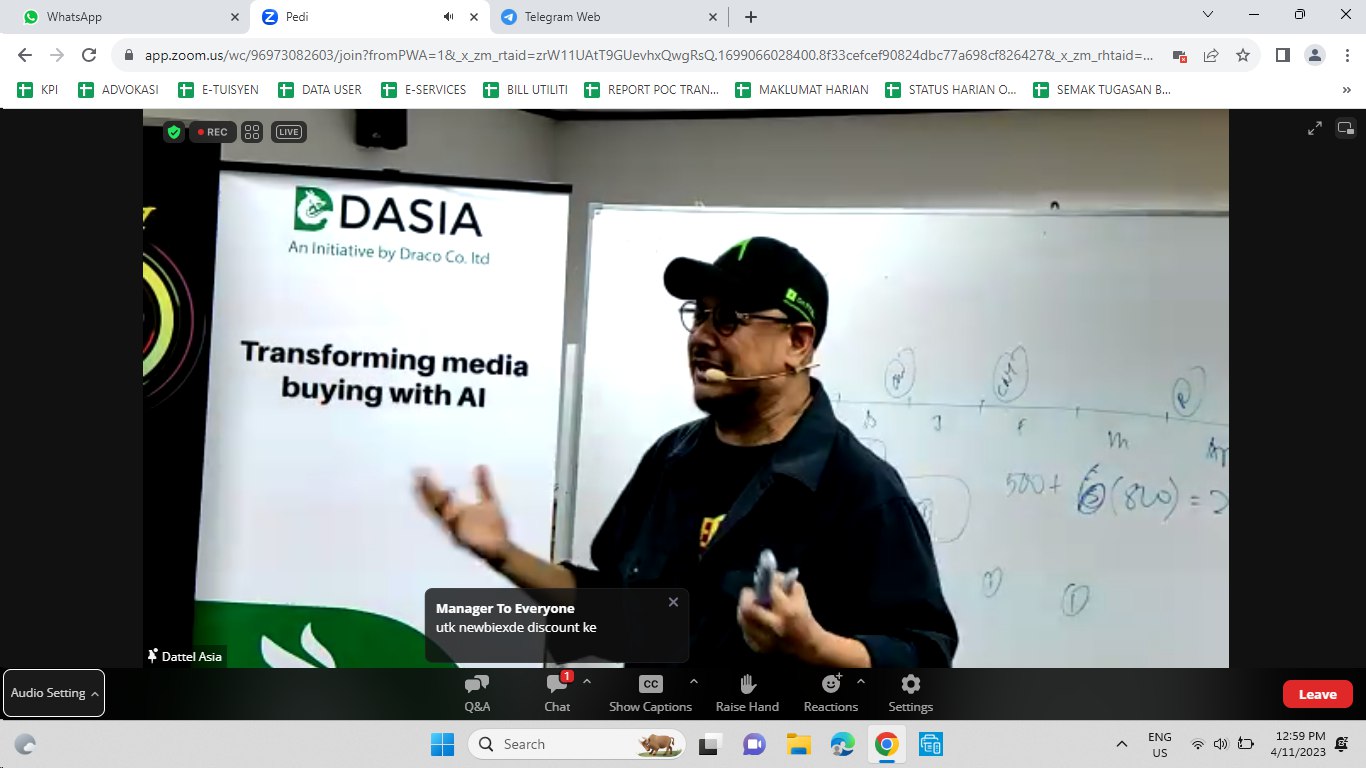1366x768 pixels.
Task: Open the REPORT POC TRAN bookmark
Action: pos(651,90)
